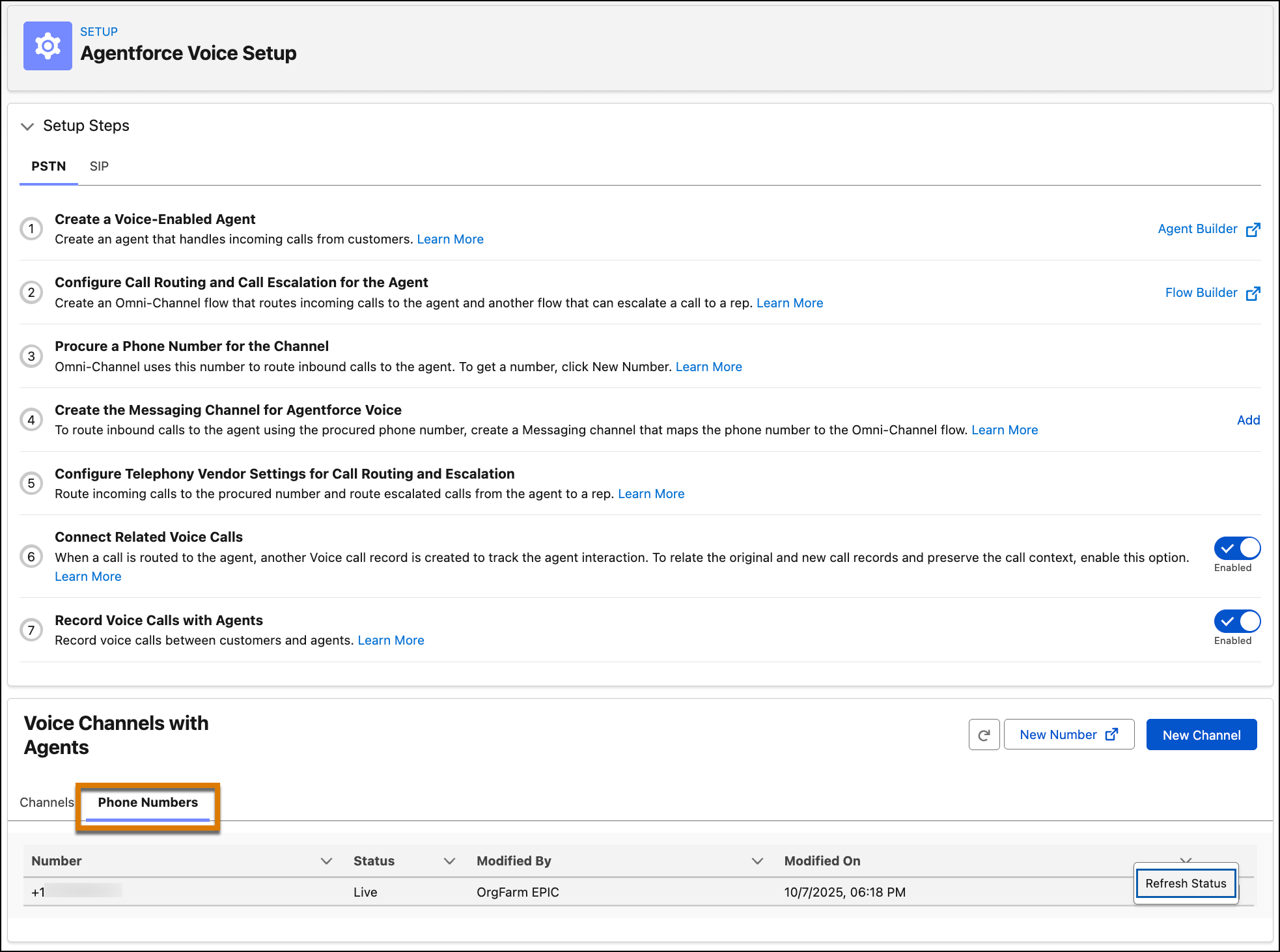Open the Number column dropdown menu
The width and height of the screenshot is (1280, 952).
click(x=326, y=861)
